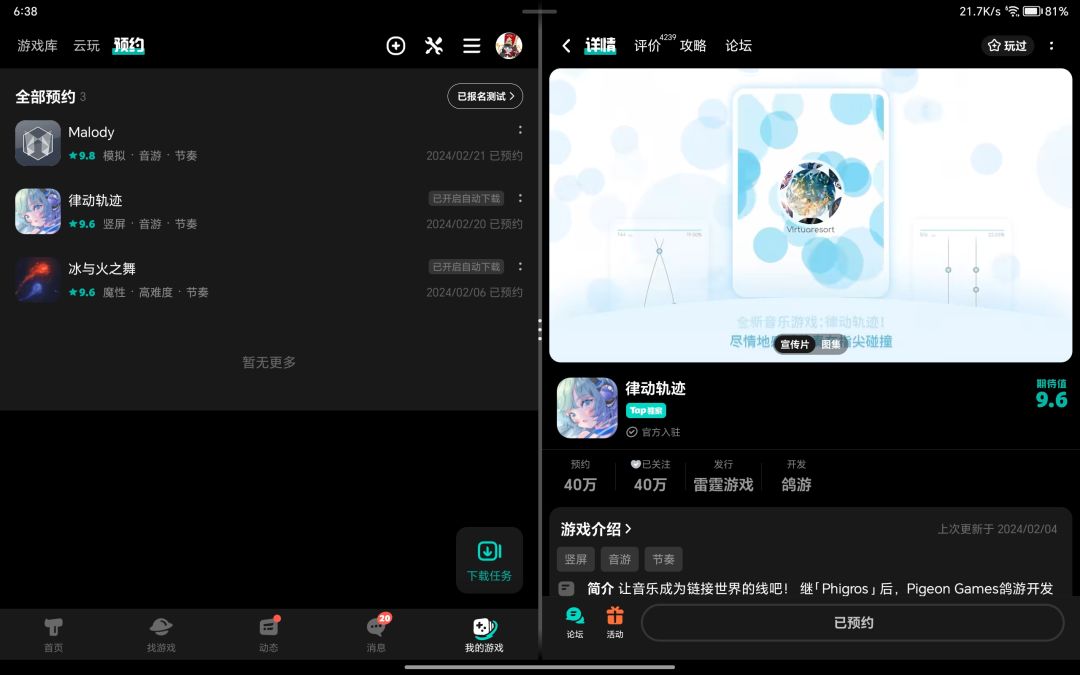
Task: Open more options for 律动轨迹 row
Action: pos(520,198)
